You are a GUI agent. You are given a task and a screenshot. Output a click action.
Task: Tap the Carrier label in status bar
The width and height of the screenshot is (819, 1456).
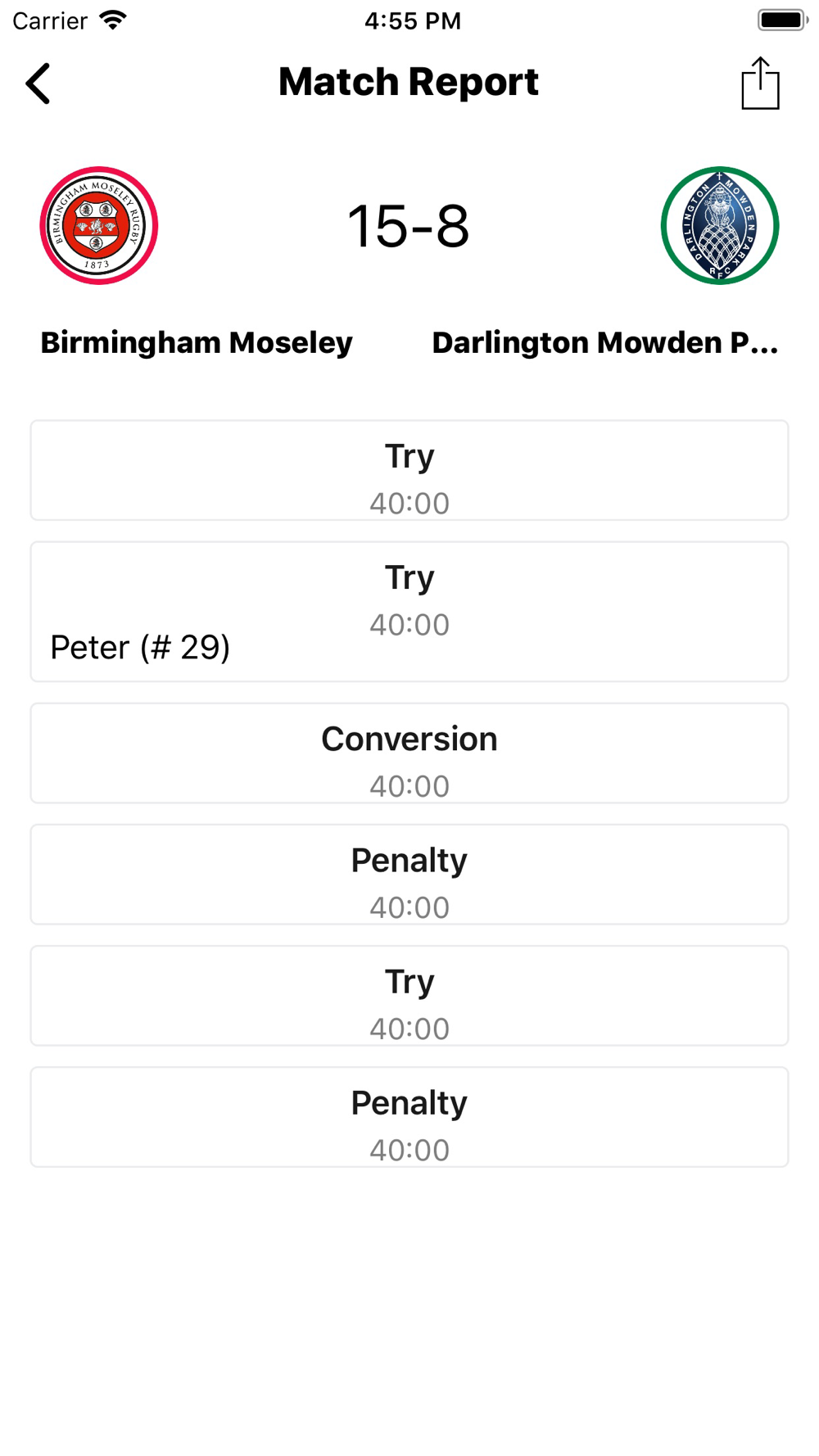point(50,20)
